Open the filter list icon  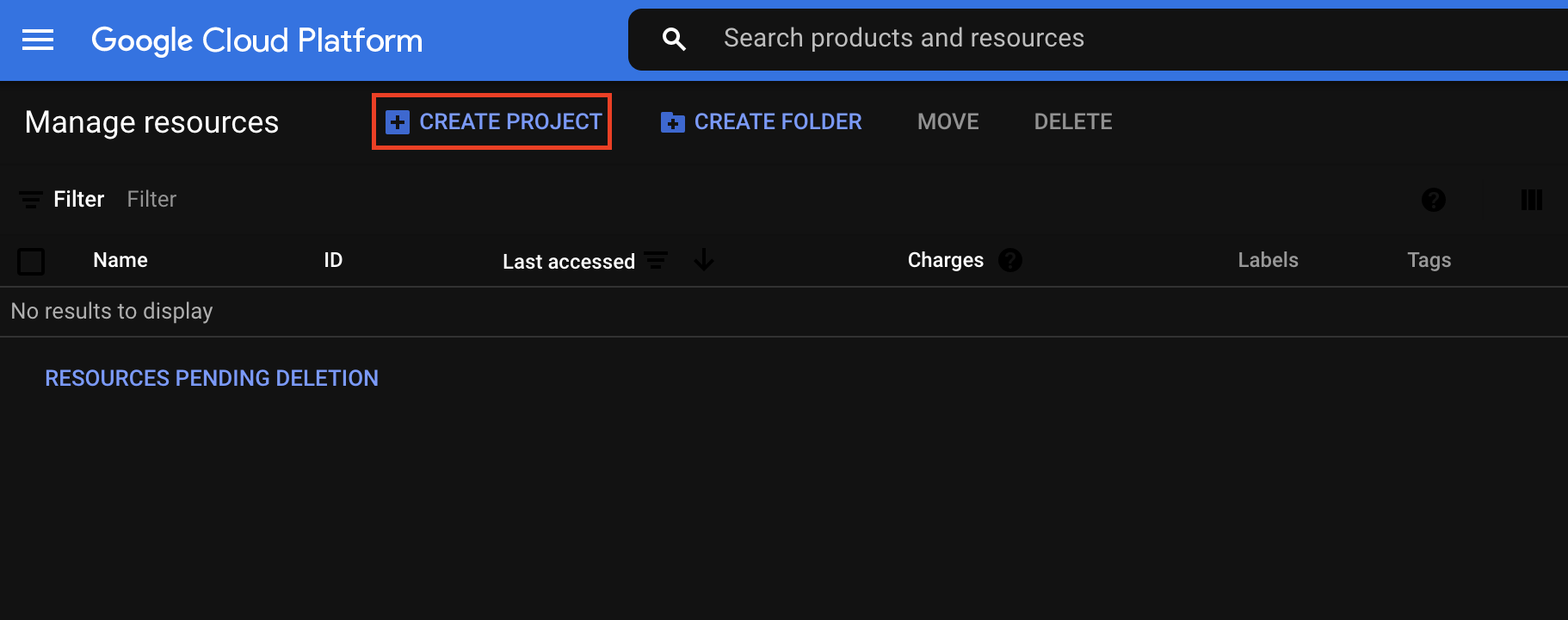click(x=31, y=200)
